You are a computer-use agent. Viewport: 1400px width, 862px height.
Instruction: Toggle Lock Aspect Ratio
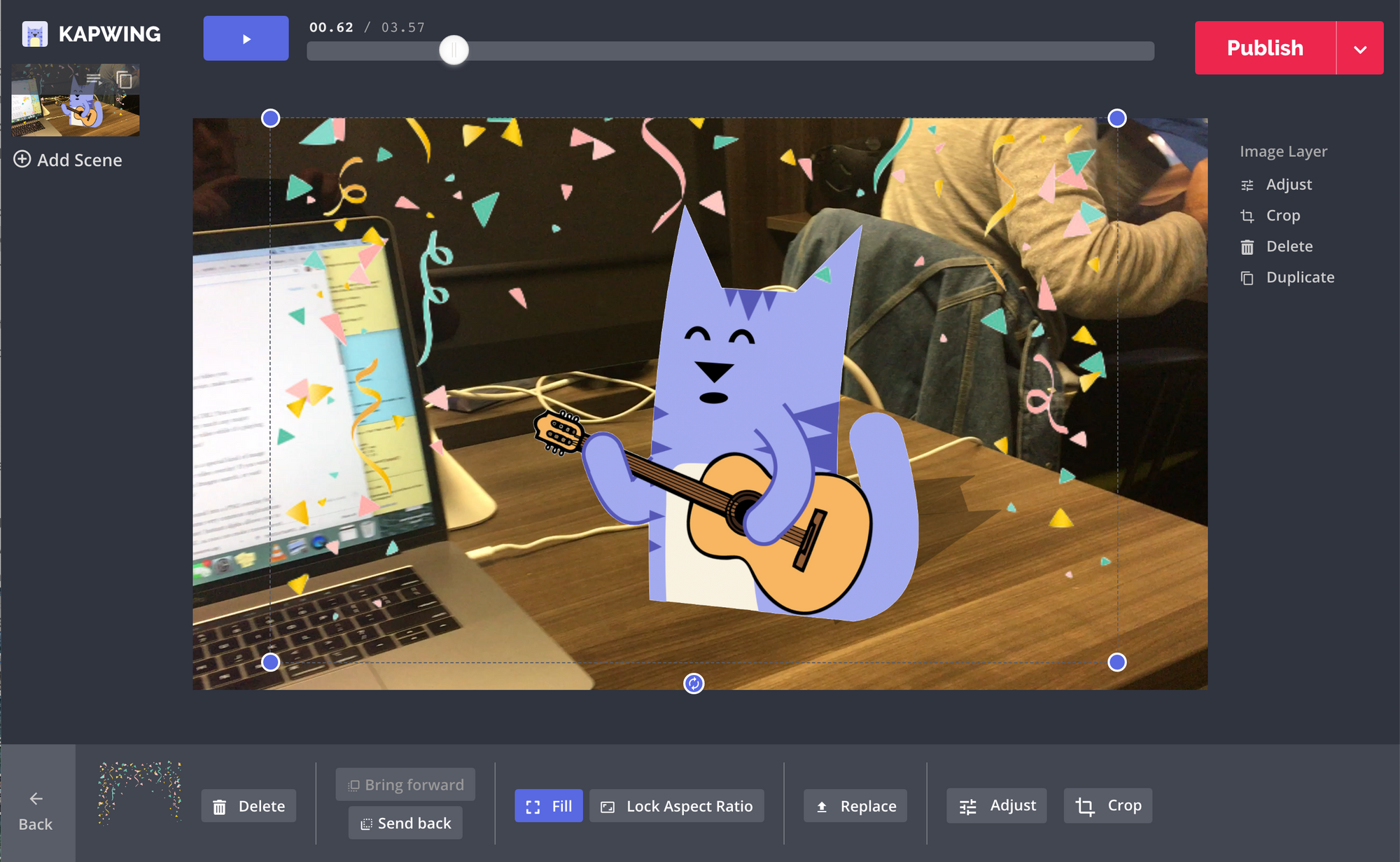pos(676,806)
